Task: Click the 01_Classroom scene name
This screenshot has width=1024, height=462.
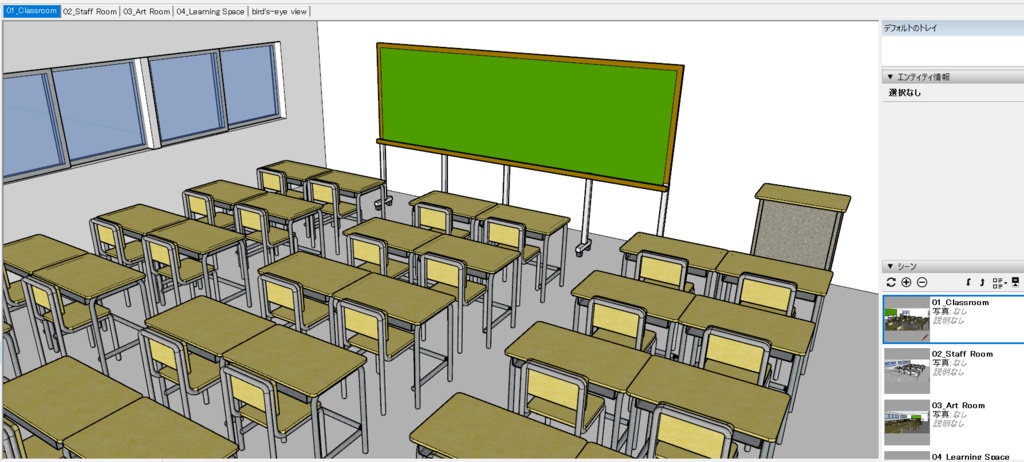Action: coord(960,303)
